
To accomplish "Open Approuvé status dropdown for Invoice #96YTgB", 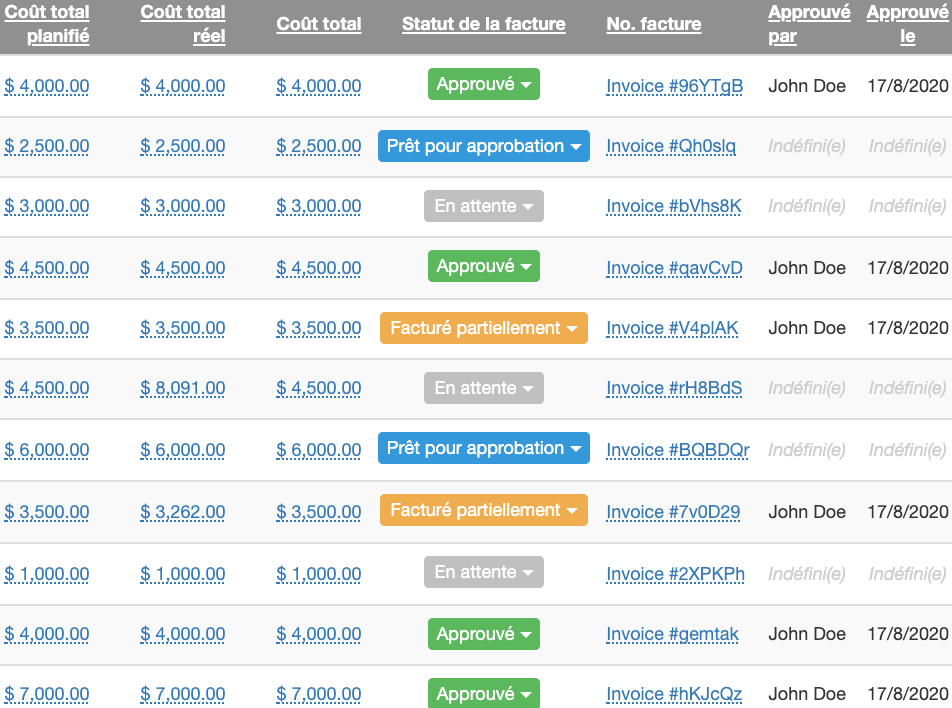I will 483,85.
